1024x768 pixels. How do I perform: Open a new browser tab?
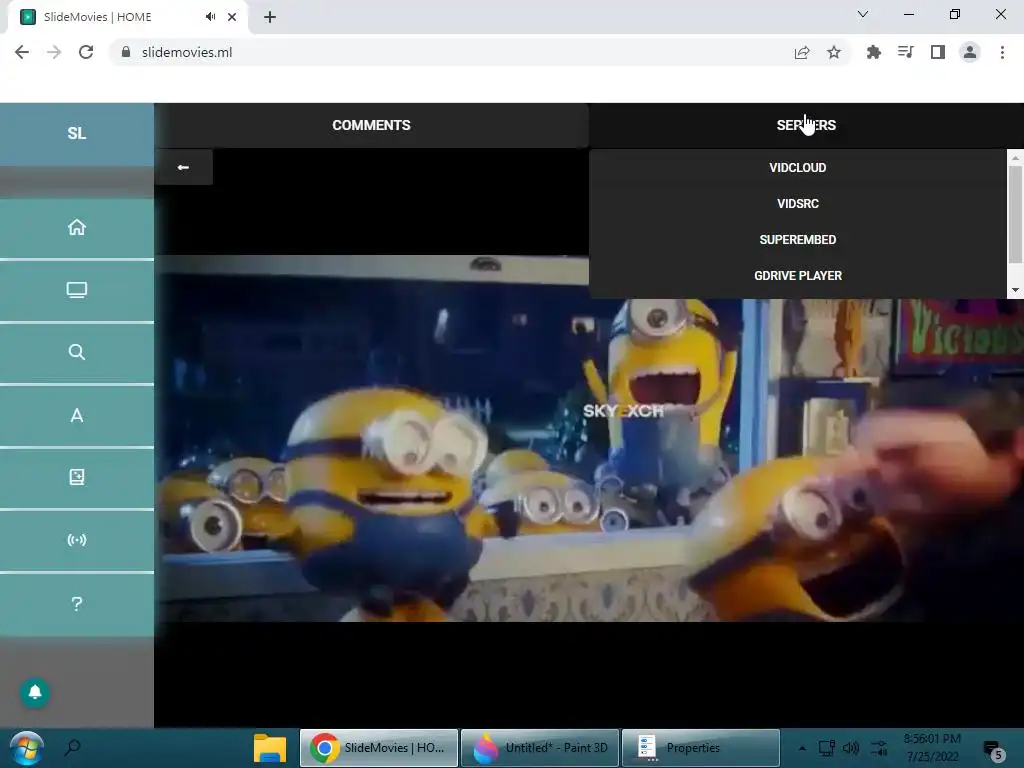pyautogui.click(x=270, y=17)
